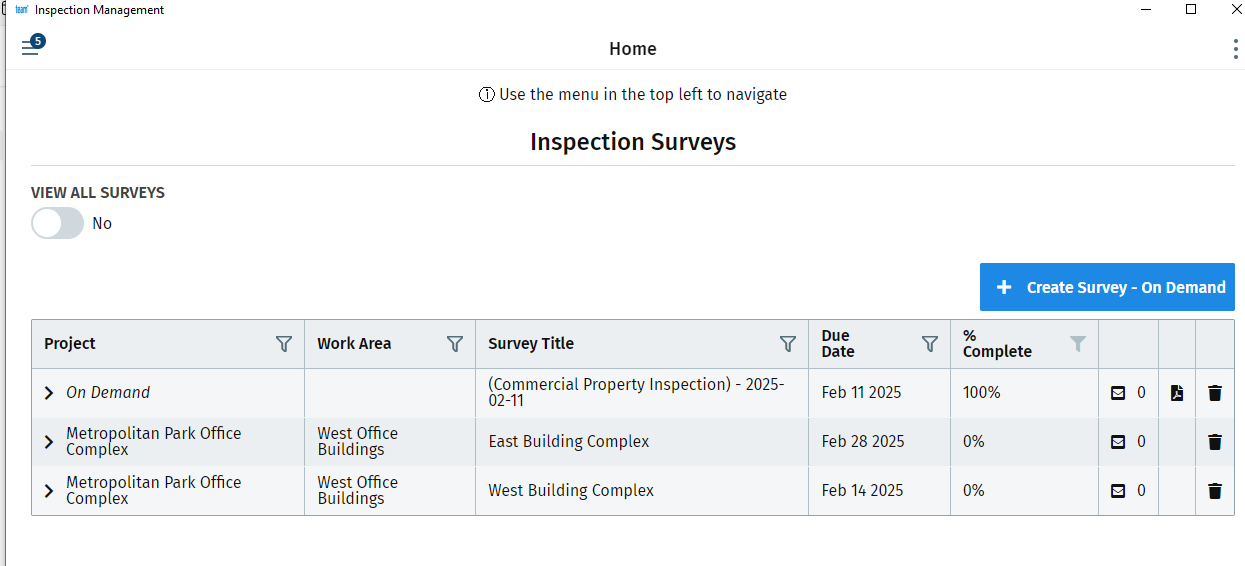Delete the West Building Complex survey
The width and height of the screenshot is (1245, 566).
pyautogui.click(x=1215, y=491)
